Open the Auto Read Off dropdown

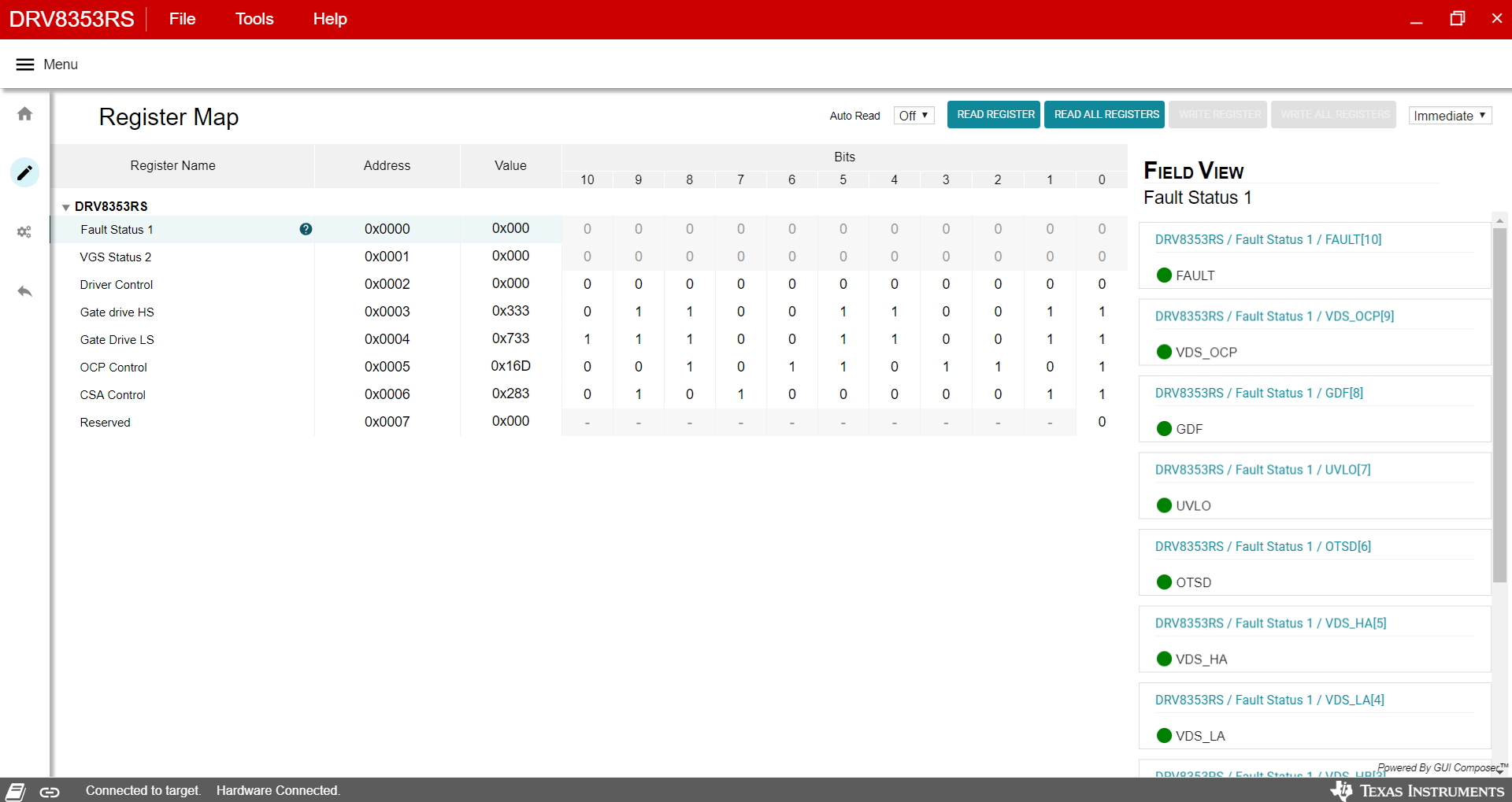[913, 116]
